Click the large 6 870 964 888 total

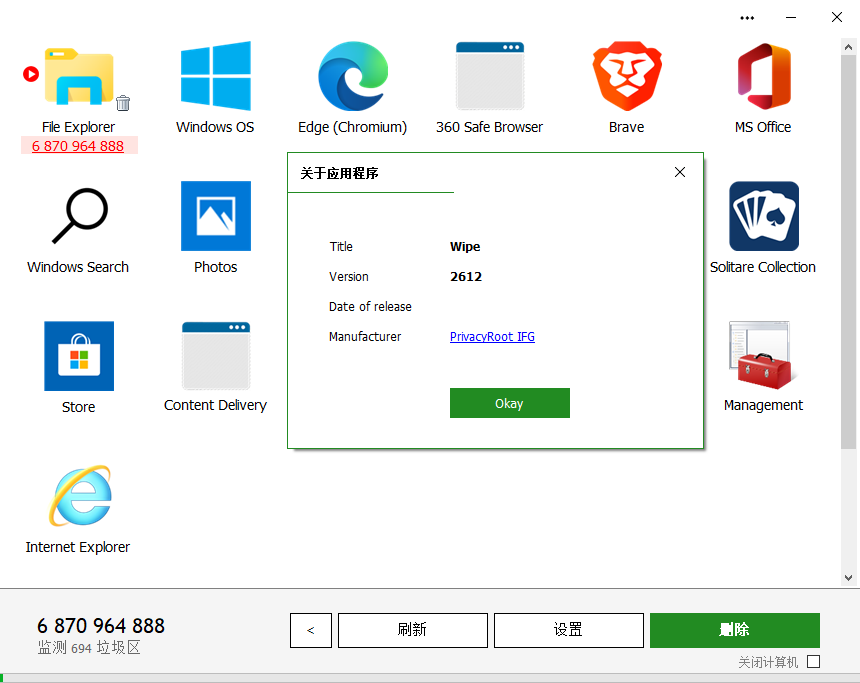click(101, 626)
